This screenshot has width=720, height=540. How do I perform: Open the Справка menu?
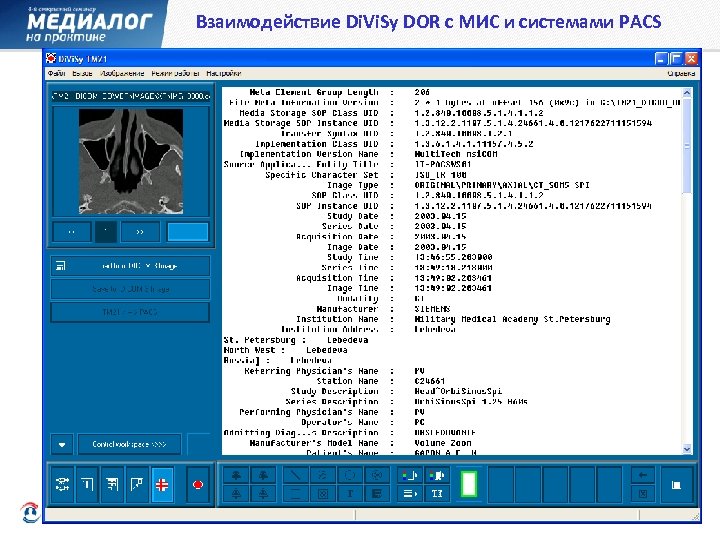point(681,73)
